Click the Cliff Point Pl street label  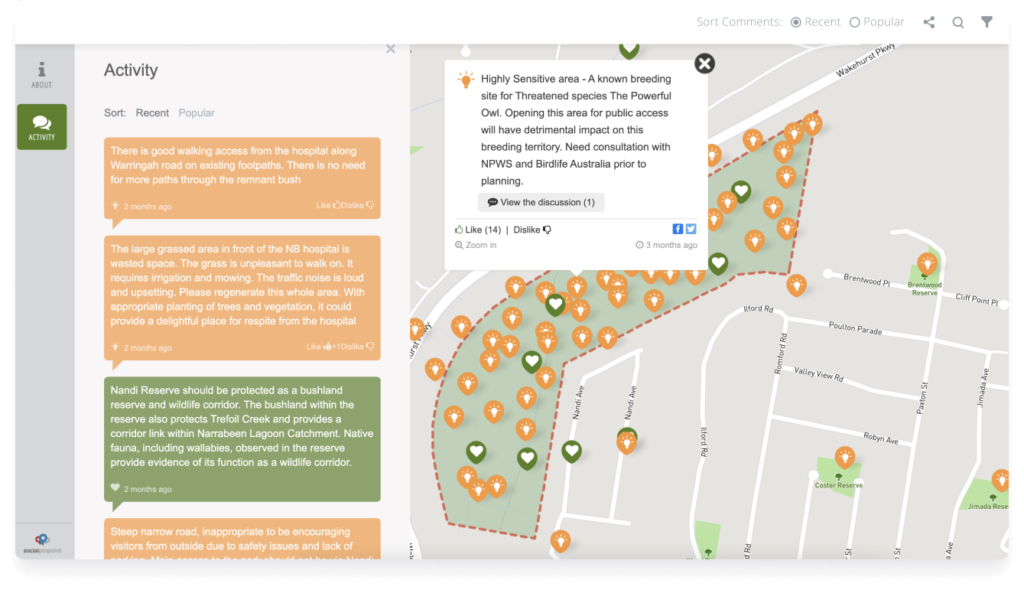[976, 299]
